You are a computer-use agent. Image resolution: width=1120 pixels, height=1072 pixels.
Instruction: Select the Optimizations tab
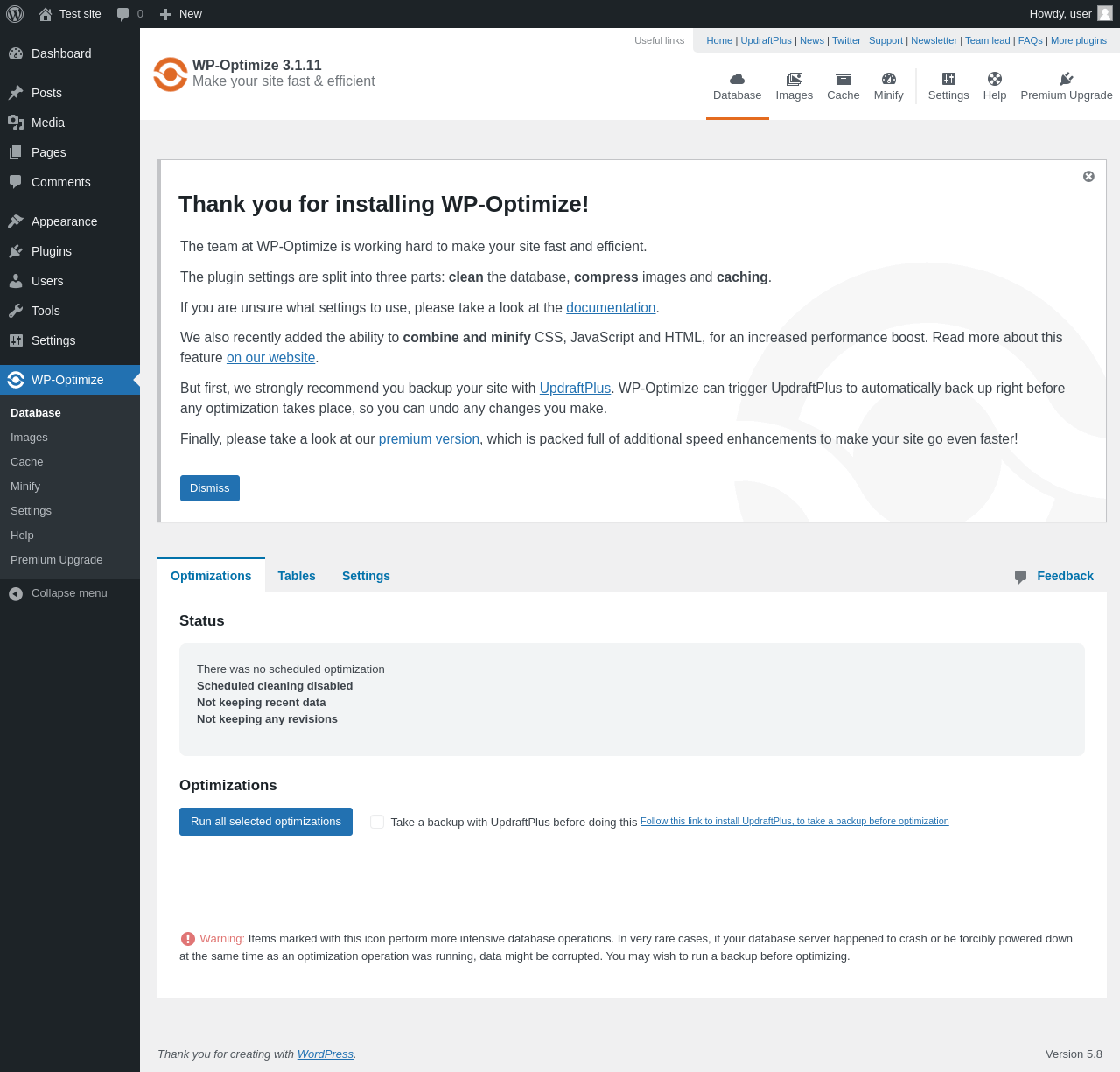211,576
